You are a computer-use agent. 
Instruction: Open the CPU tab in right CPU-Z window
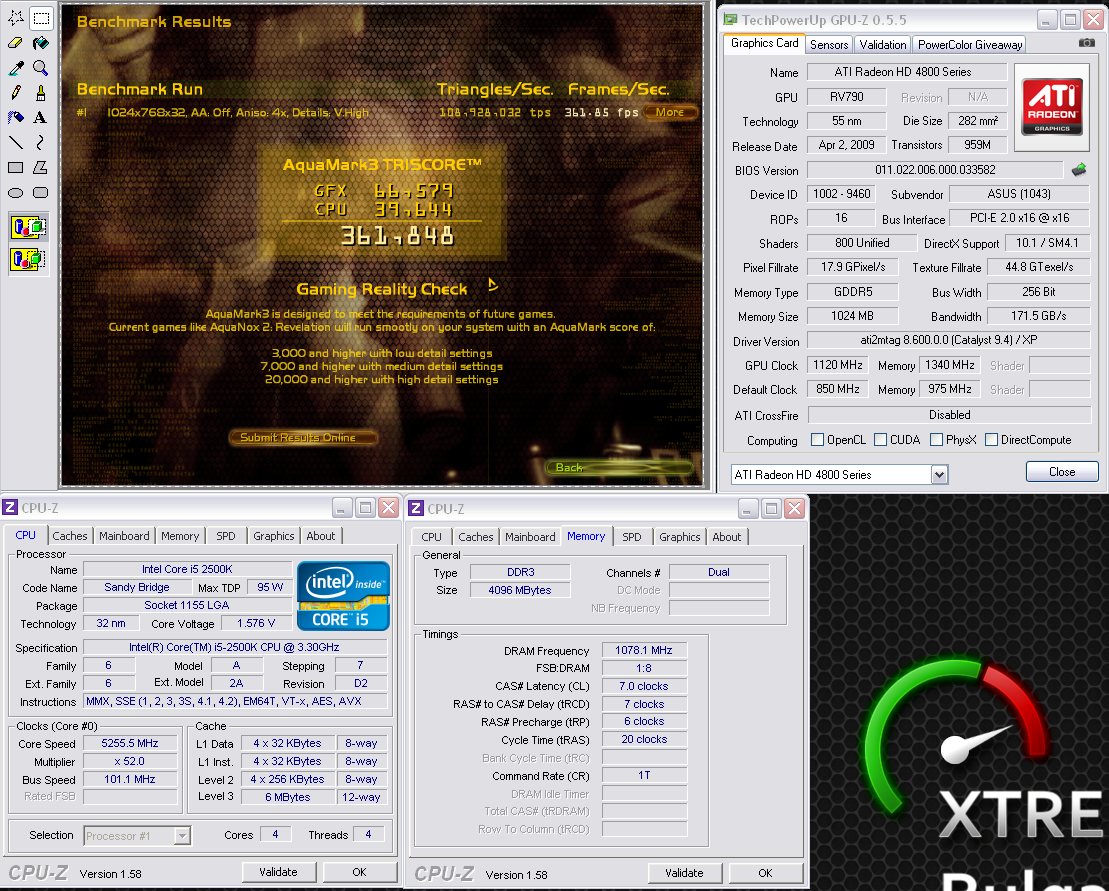pyautogui.click(x=431, y=537)
